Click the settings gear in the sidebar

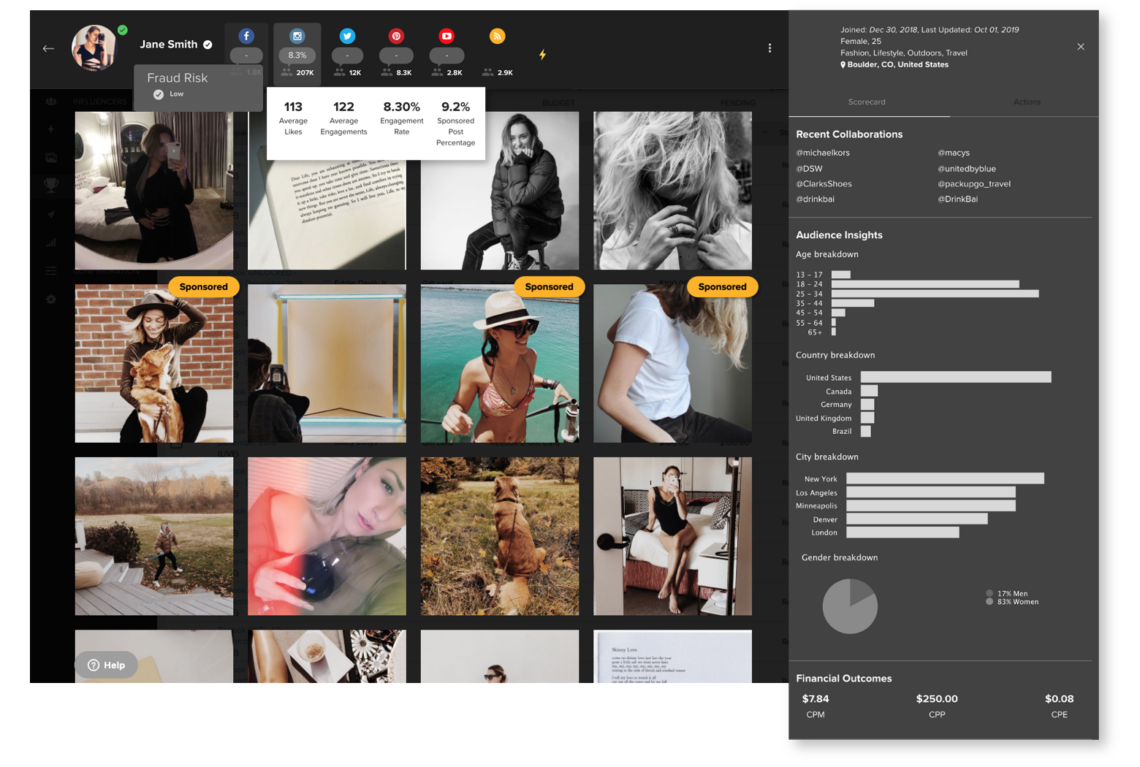pyautogui.click(x=50, y=296)
